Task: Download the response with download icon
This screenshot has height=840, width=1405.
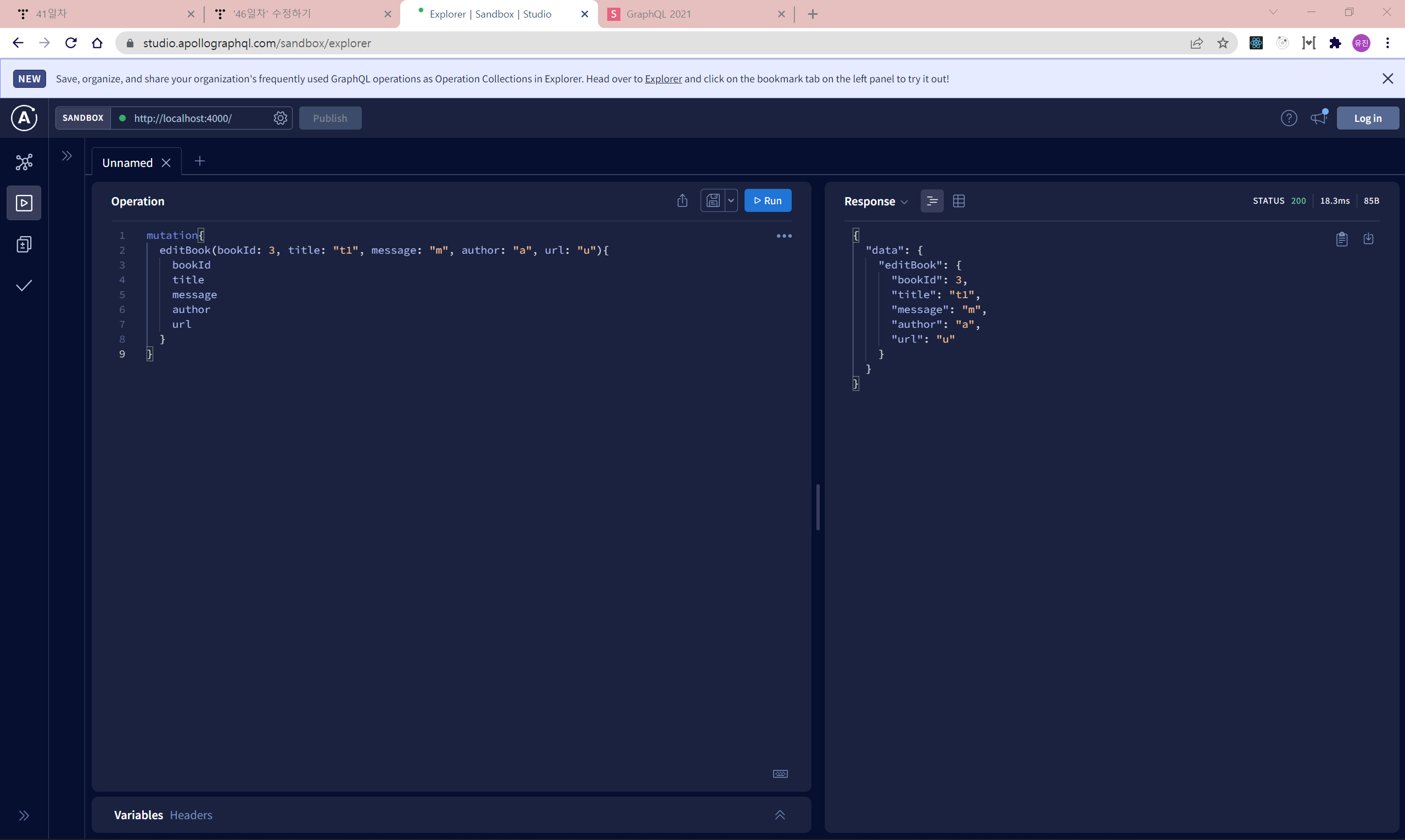Action: pyautogui.click(x=1368, y=239)
